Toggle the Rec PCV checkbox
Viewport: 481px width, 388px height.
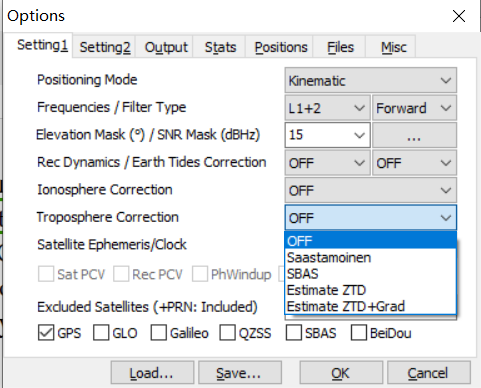(121, 274)
